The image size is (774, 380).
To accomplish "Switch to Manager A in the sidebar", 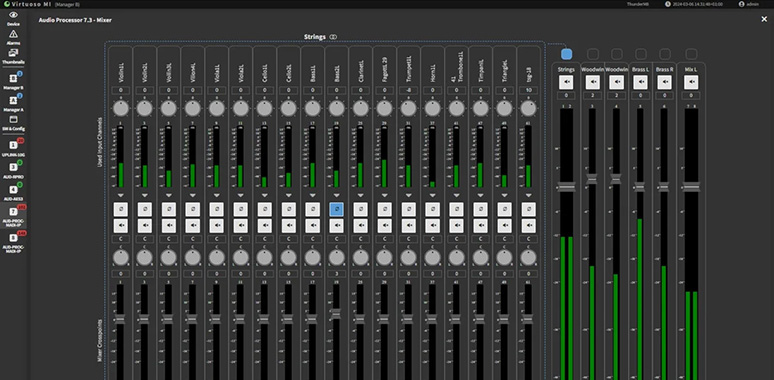I will 13,104.
